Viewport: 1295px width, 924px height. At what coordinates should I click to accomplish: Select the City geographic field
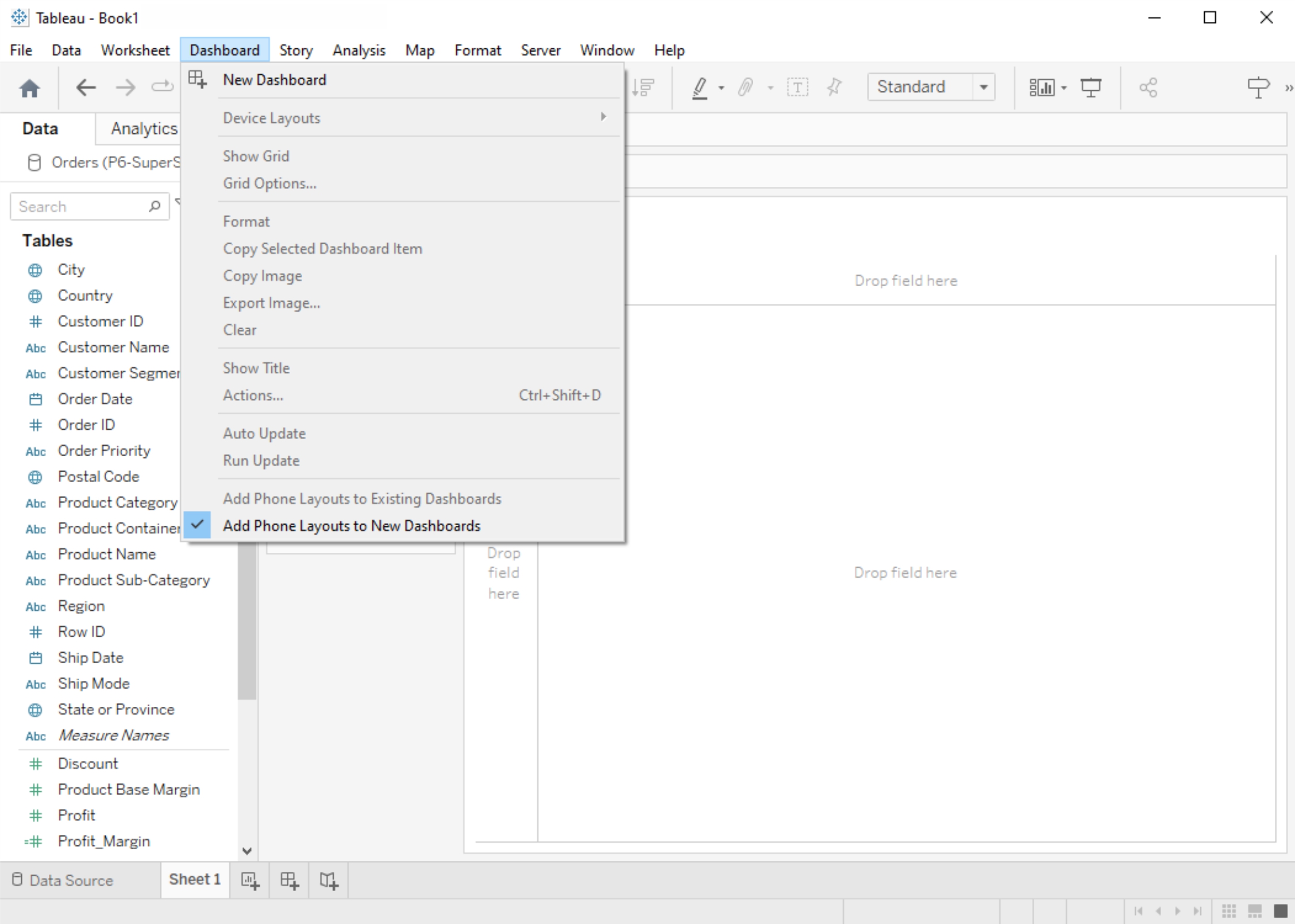(x=71, y=270)
